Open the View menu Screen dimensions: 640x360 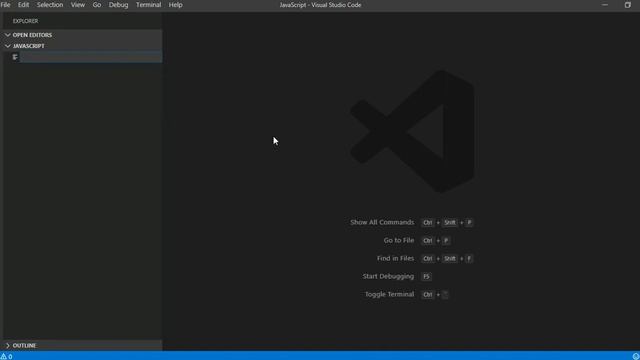[x=78, y=5]
